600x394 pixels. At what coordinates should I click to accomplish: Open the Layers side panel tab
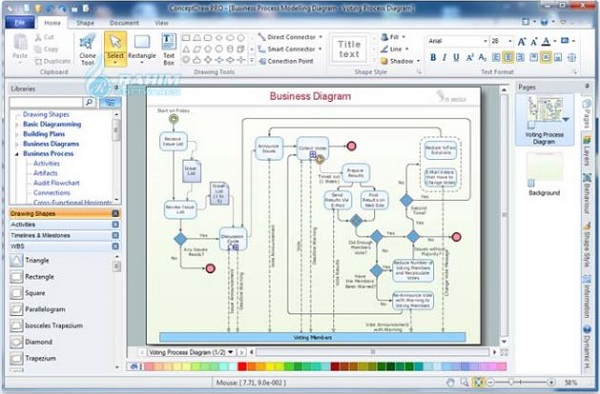pos(587,151)
